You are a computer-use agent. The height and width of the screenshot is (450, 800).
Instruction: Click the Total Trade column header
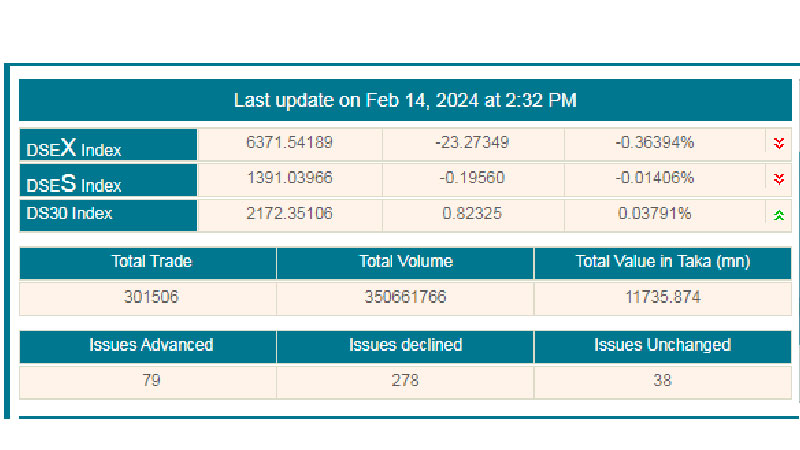tap(150, 262)
